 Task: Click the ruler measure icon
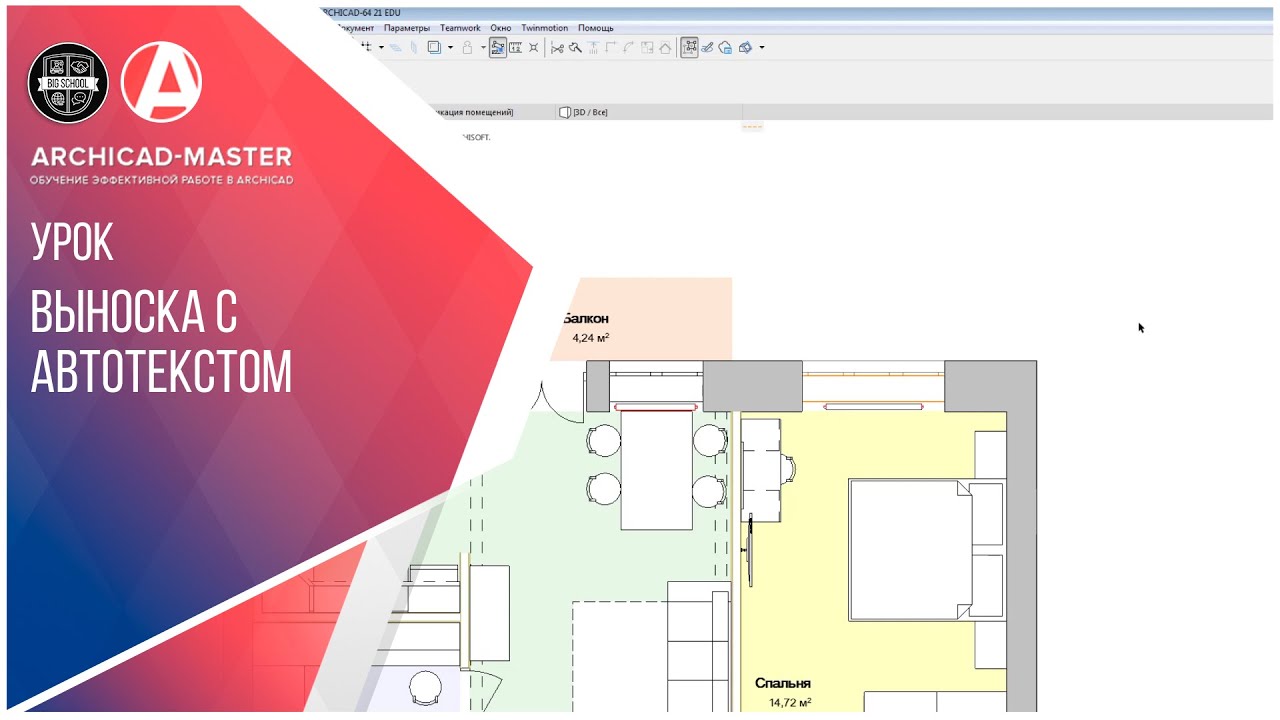pos(515,47)
